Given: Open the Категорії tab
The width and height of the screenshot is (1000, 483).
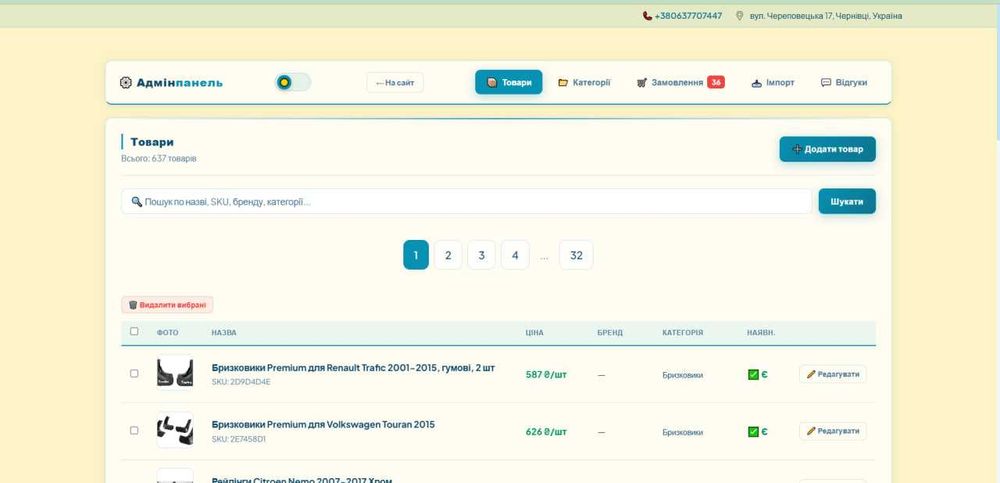Looking at the screenshot, I should tap(584, 82).
